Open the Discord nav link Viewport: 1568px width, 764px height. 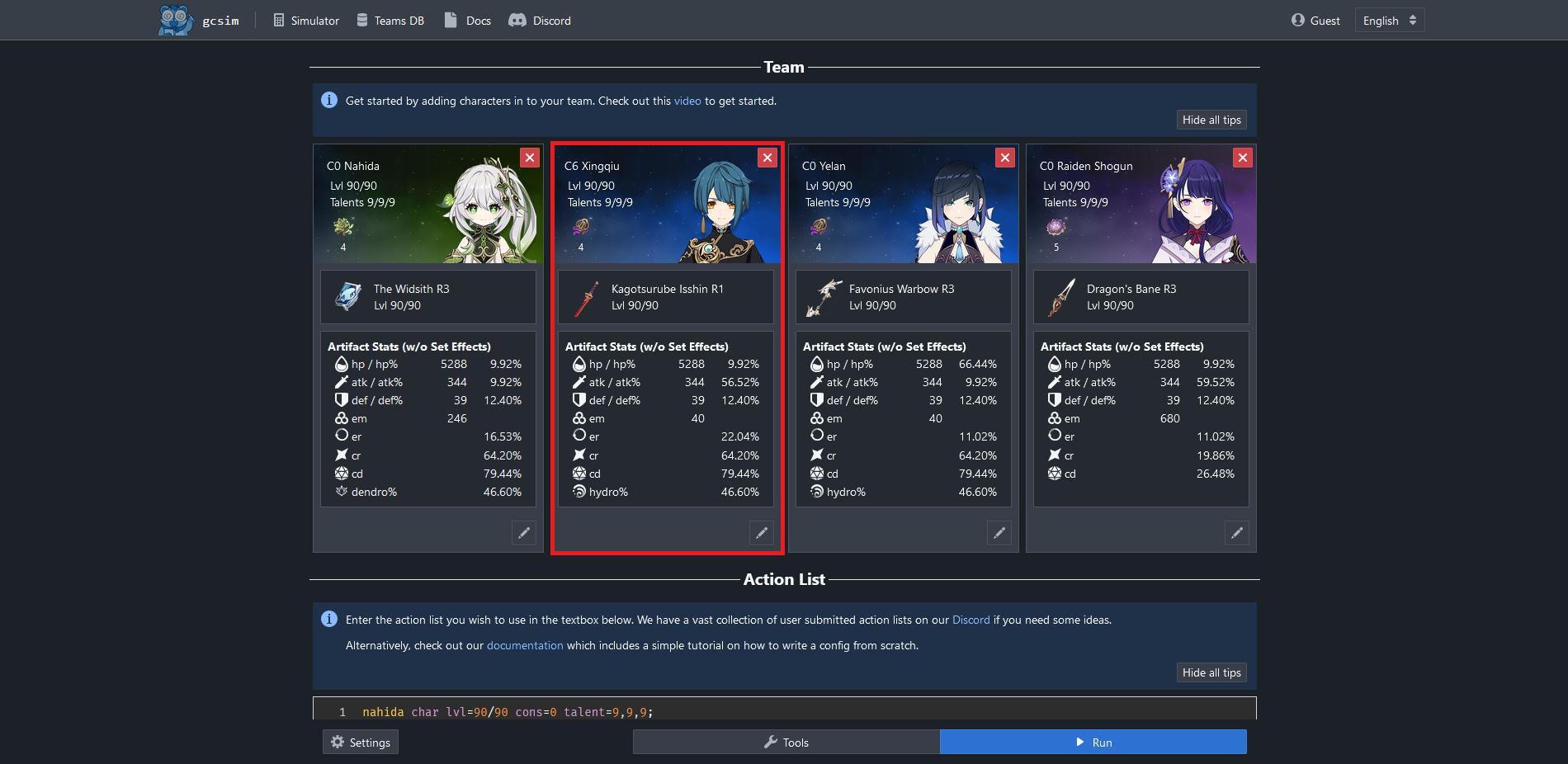tap(540, 21)
